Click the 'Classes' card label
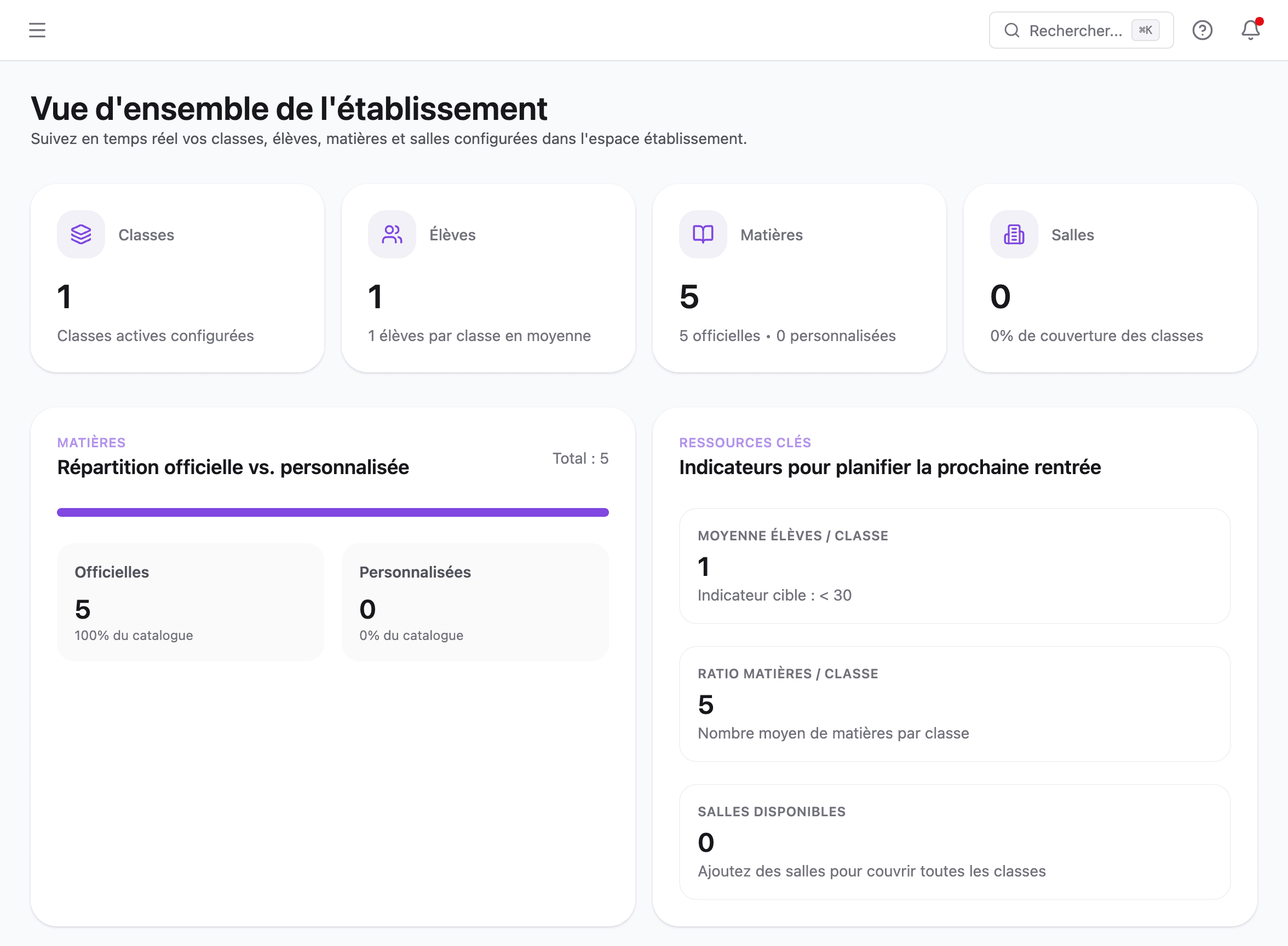 146,235
